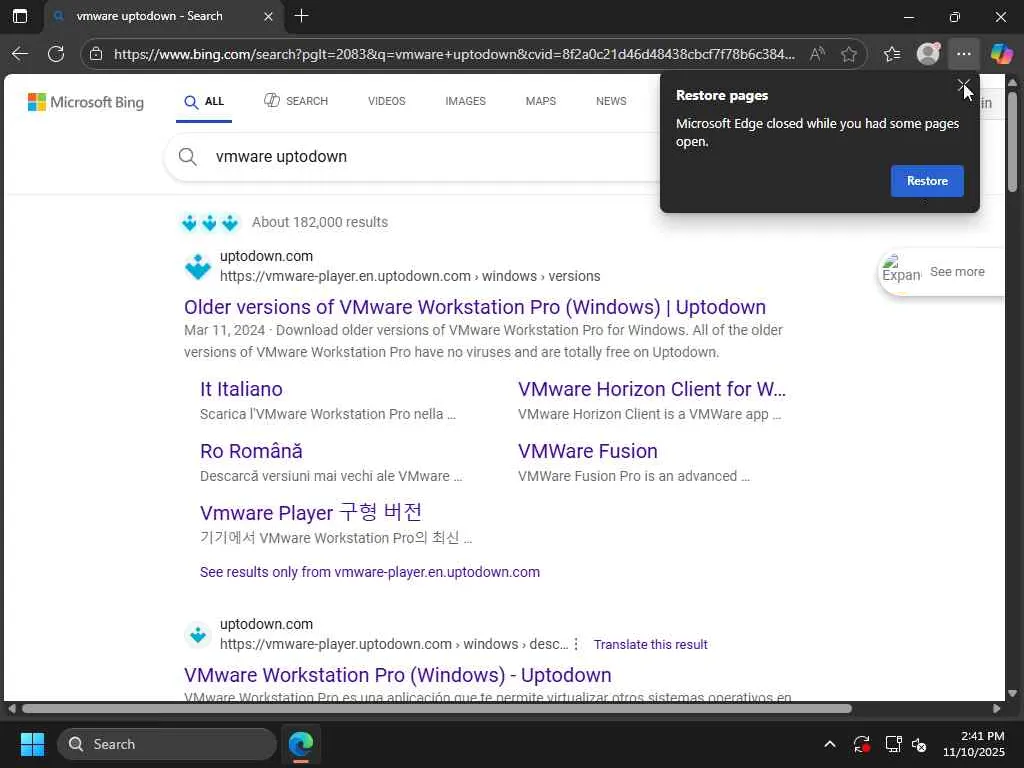Screen dimensions: 1024x768
Task: Refresh the Bing search page
Action: pyautogui.click(x=56, y=54)
